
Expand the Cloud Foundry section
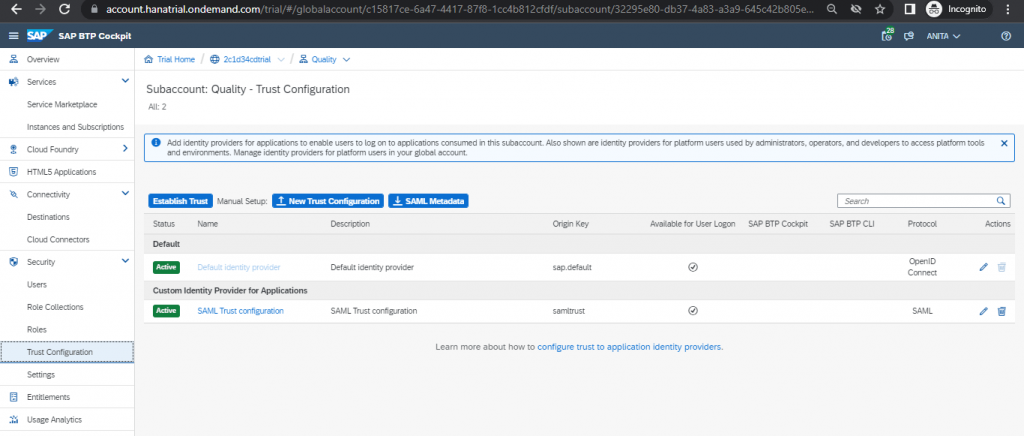click(125, 149)
